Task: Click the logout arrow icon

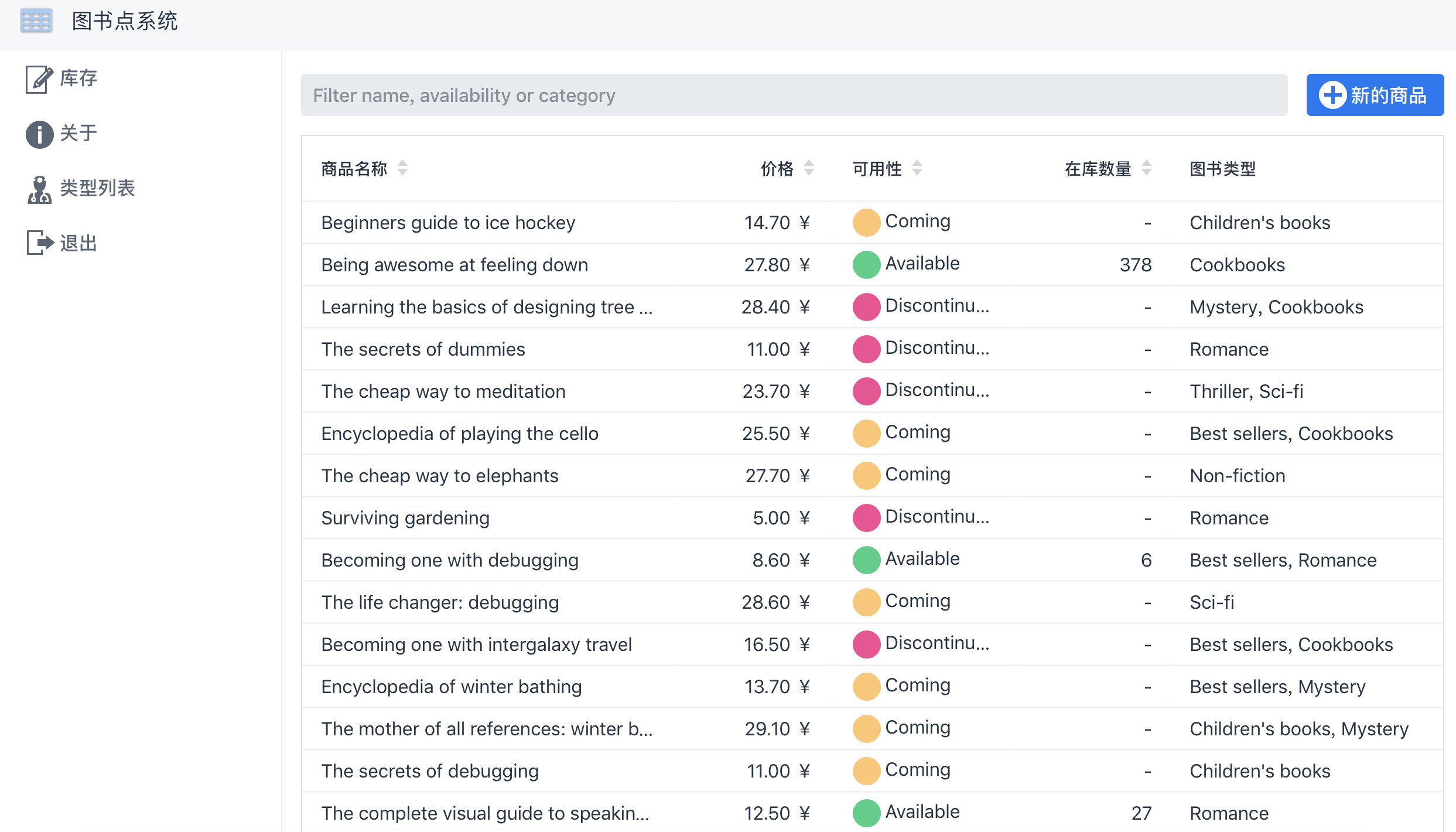Action: click(39, 243)
